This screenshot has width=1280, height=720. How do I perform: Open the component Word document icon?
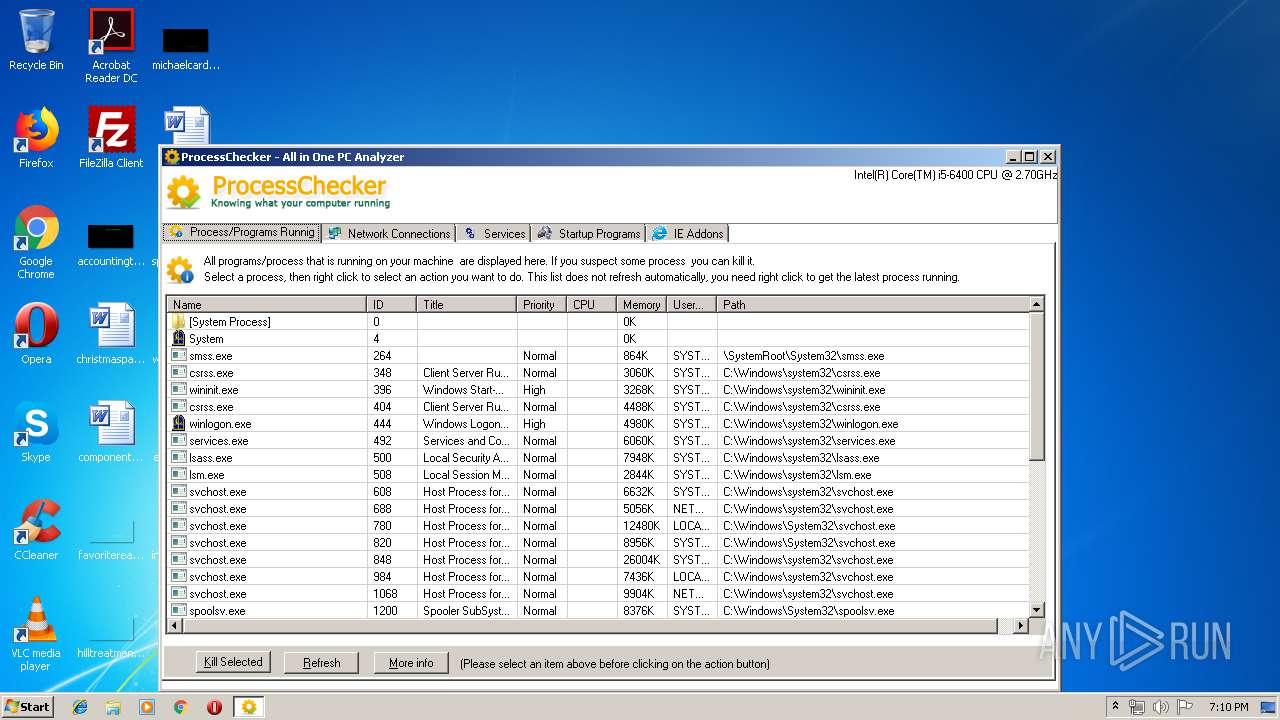click(111, 432)
